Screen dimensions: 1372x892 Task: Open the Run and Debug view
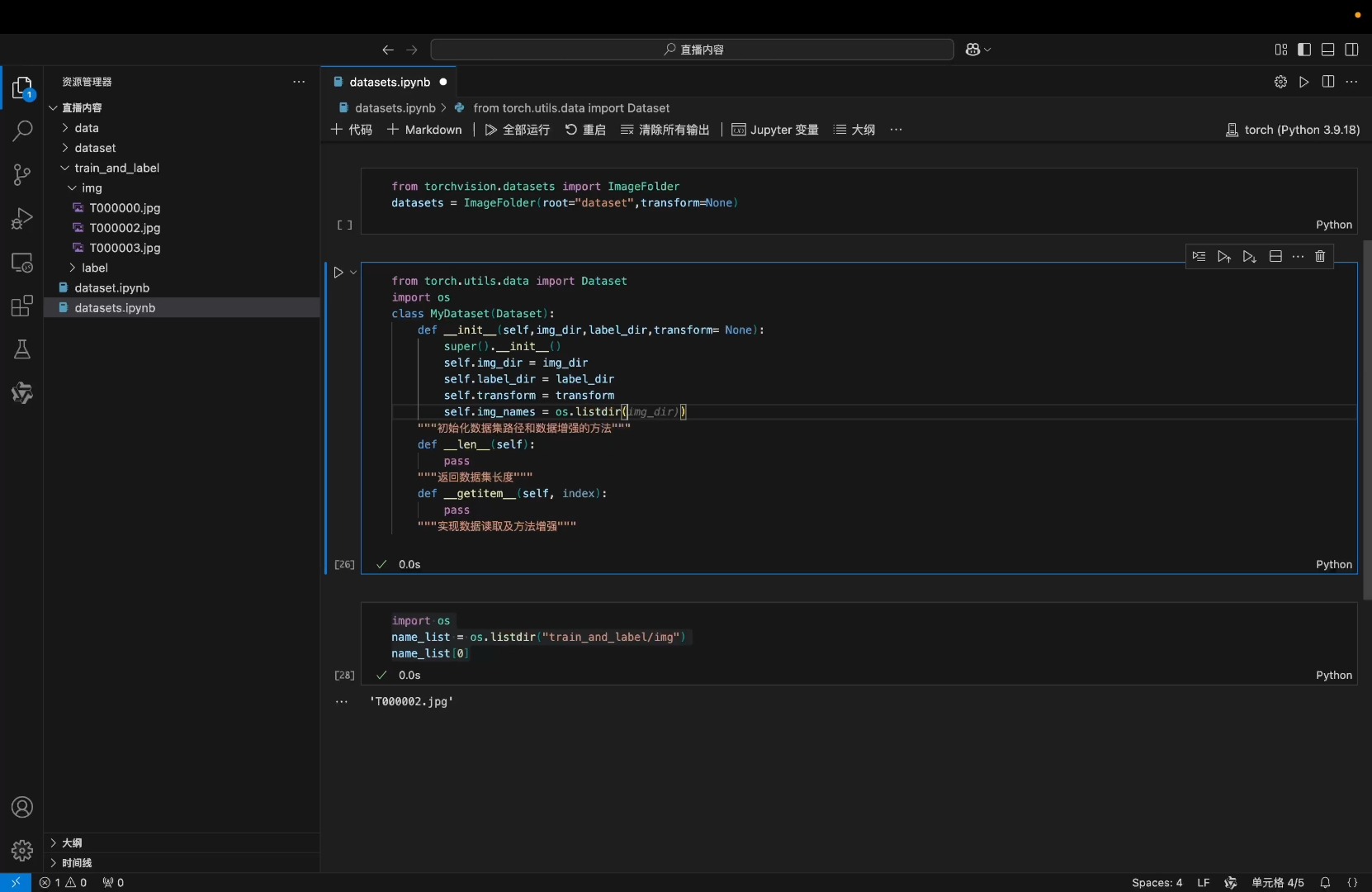pos(22,218)
